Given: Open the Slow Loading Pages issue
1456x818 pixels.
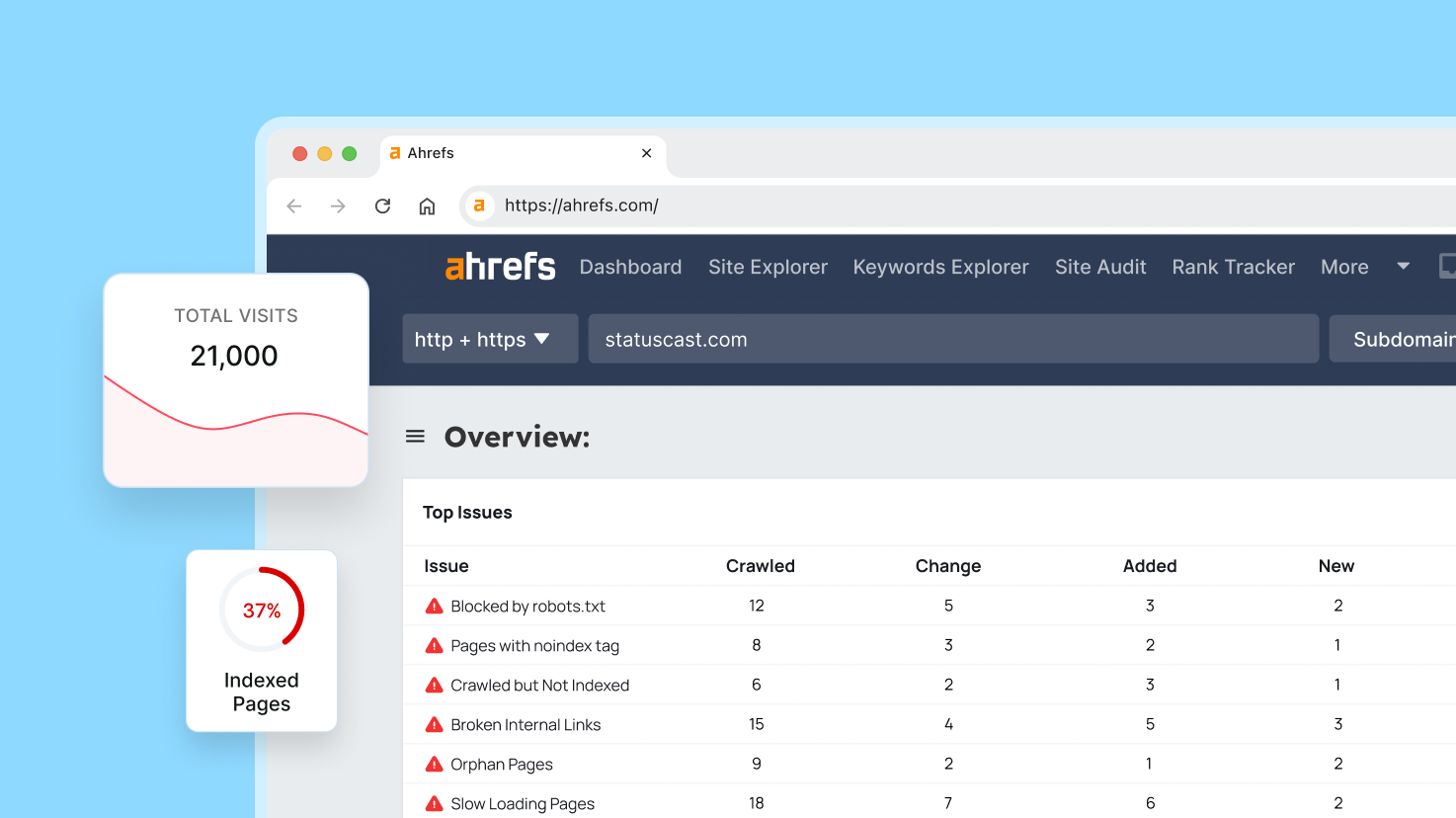Looking at the screenshot, I should pos(523,804).
